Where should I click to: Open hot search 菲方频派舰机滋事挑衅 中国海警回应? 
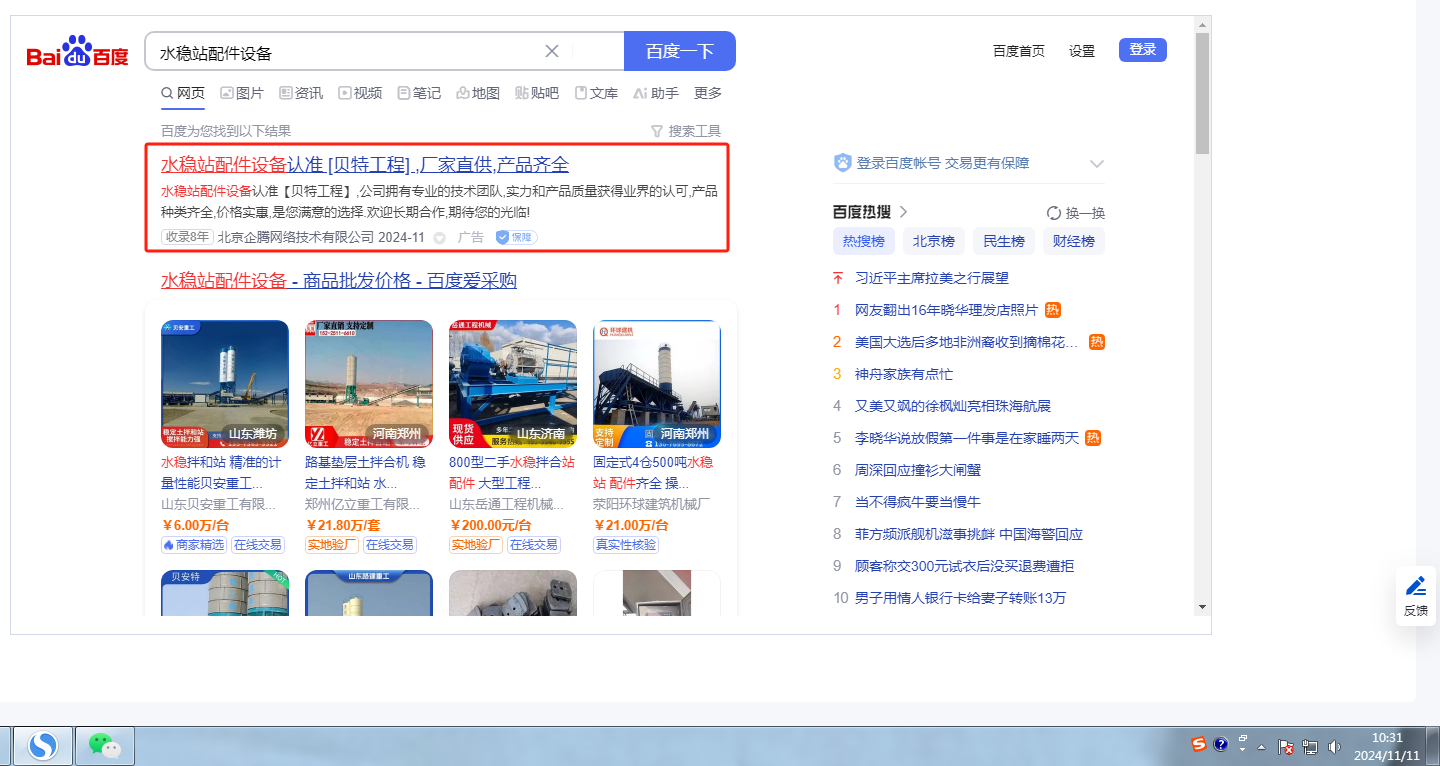[969, 534]
